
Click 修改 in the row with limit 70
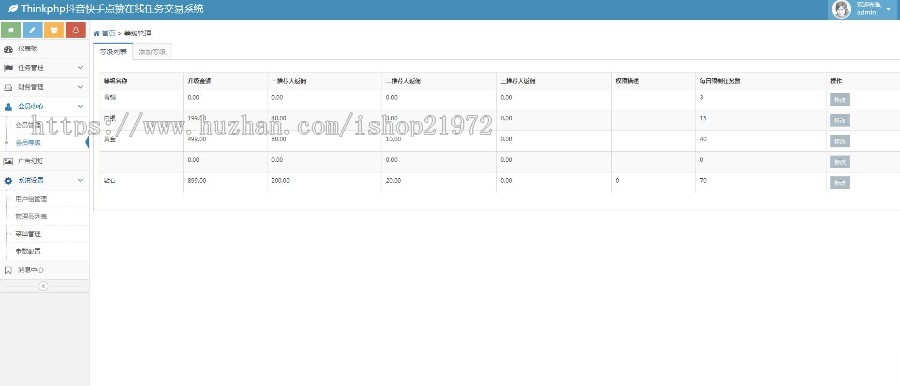coord(839,183)
